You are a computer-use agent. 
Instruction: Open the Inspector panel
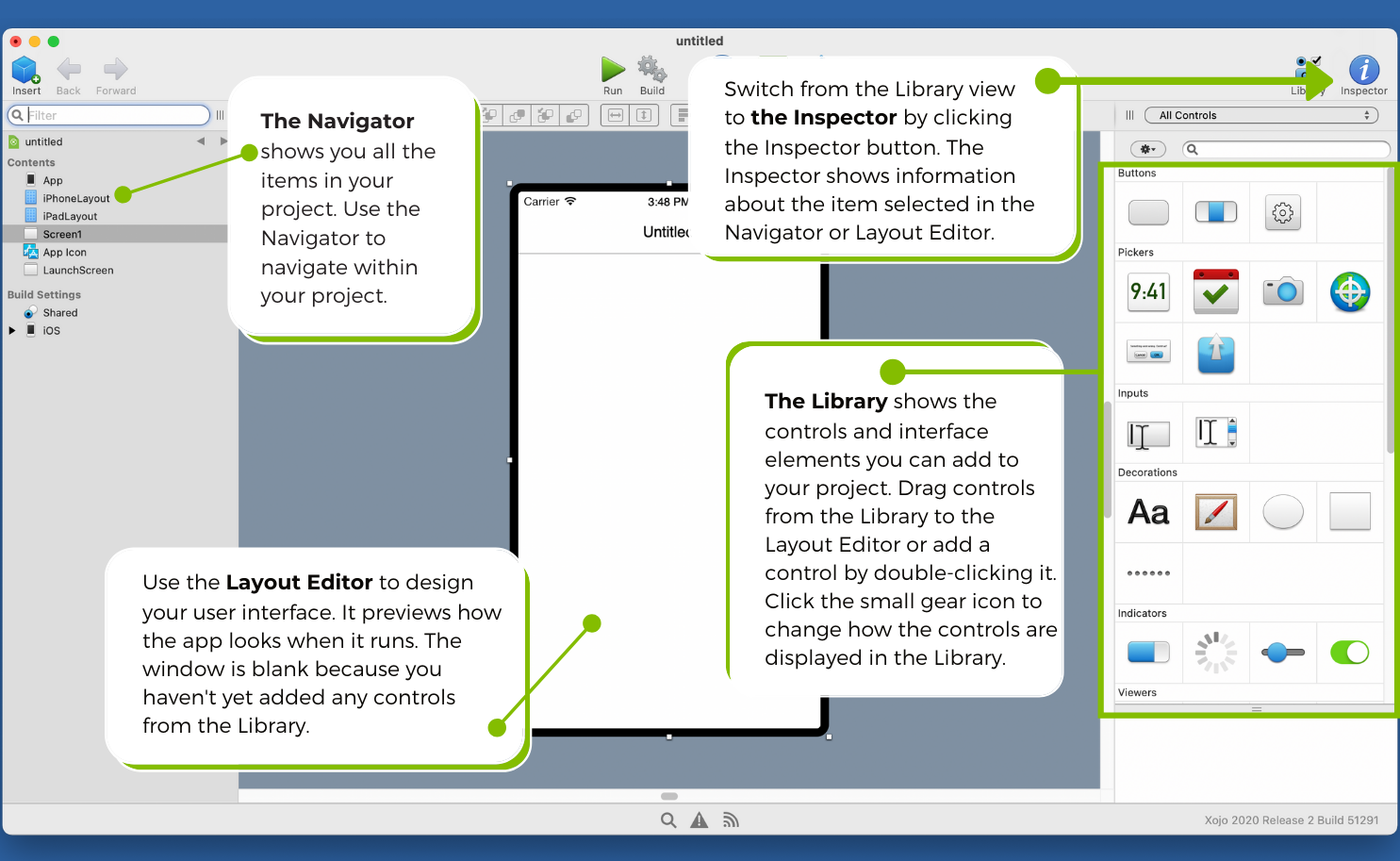1363,73
